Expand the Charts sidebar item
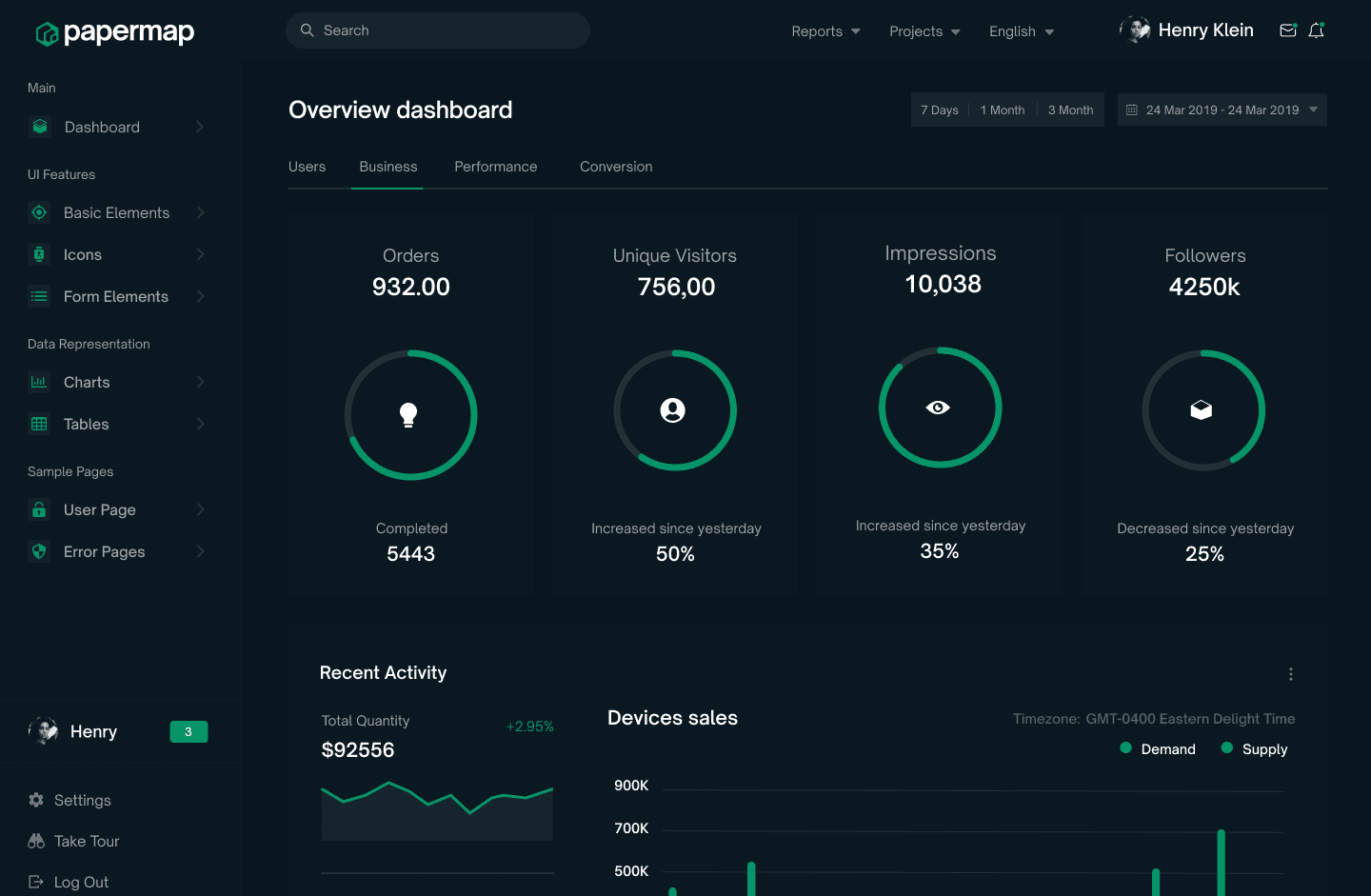The height and width of the screenshot is (896, 1371). pyautogui.click(x=116, y=382)
